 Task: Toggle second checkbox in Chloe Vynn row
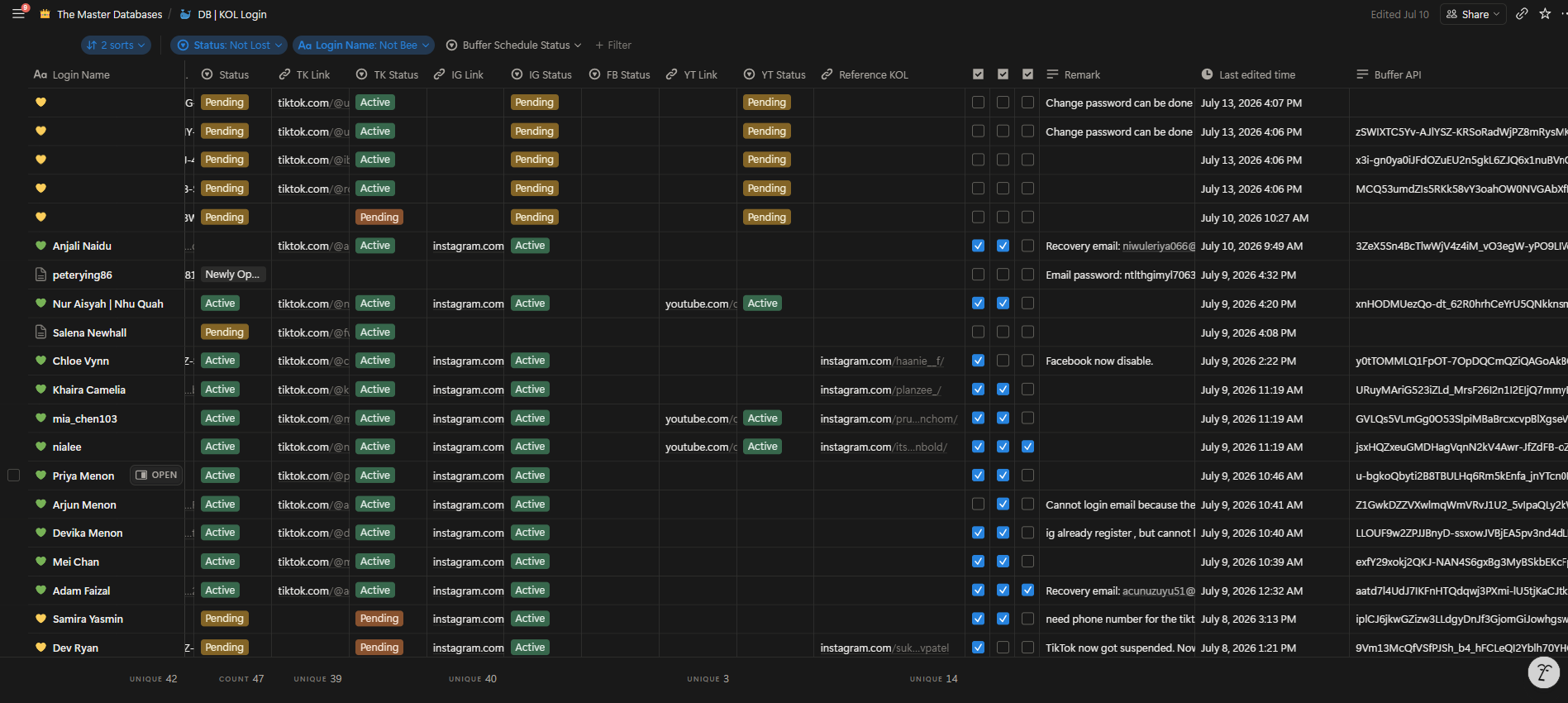pyautogui.click(x=1003, y=361)
